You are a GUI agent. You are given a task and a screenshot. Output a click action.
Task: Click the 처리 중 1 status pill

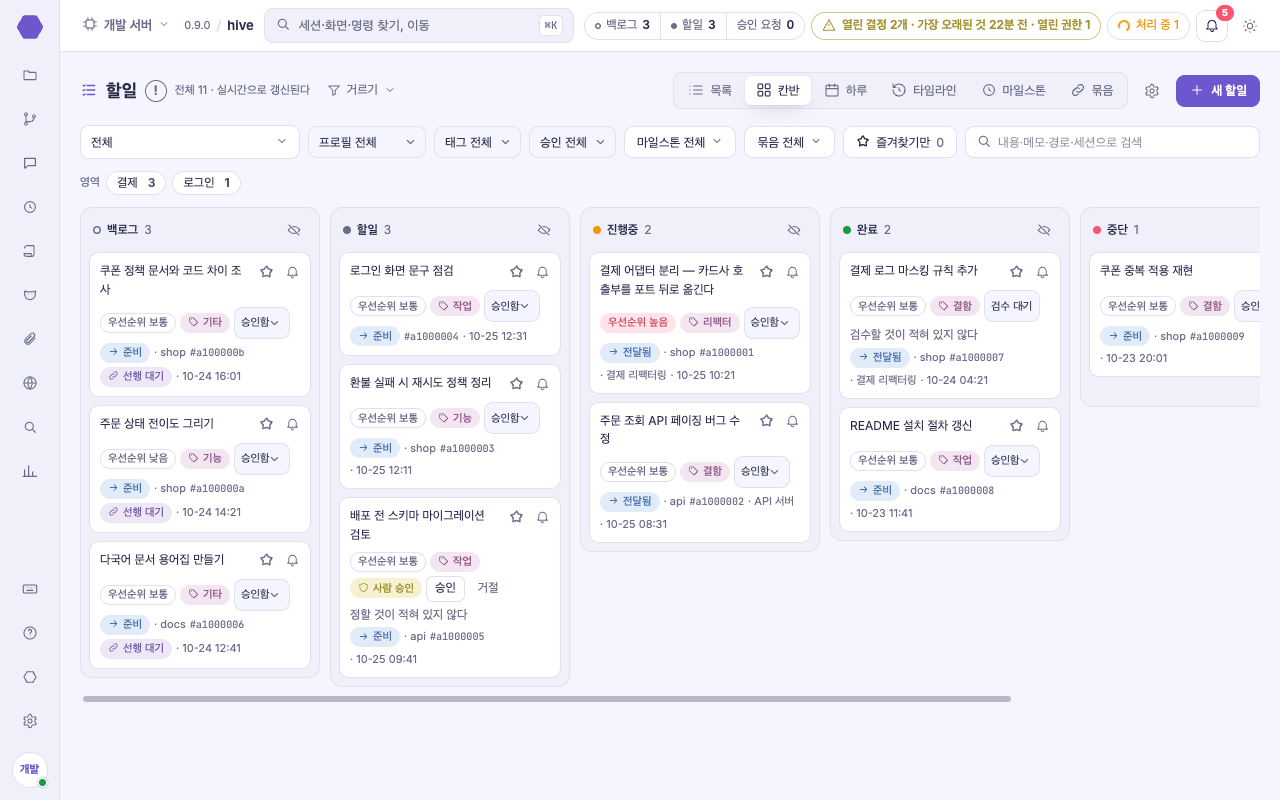(x=1147, y=25)
